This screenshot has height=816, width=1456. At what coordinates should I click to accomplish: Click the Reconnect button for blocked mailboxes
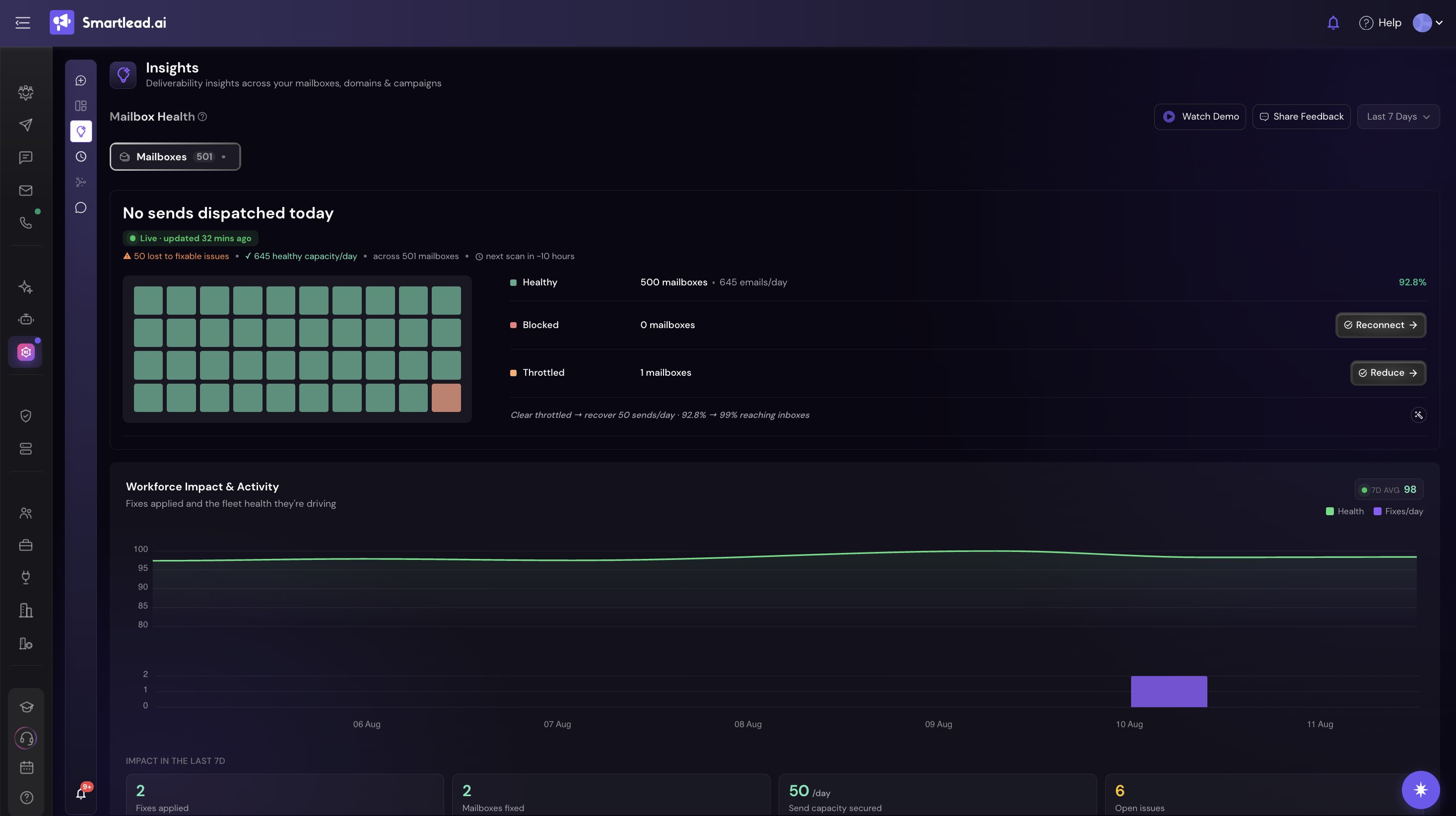[x=1380, y=325]
